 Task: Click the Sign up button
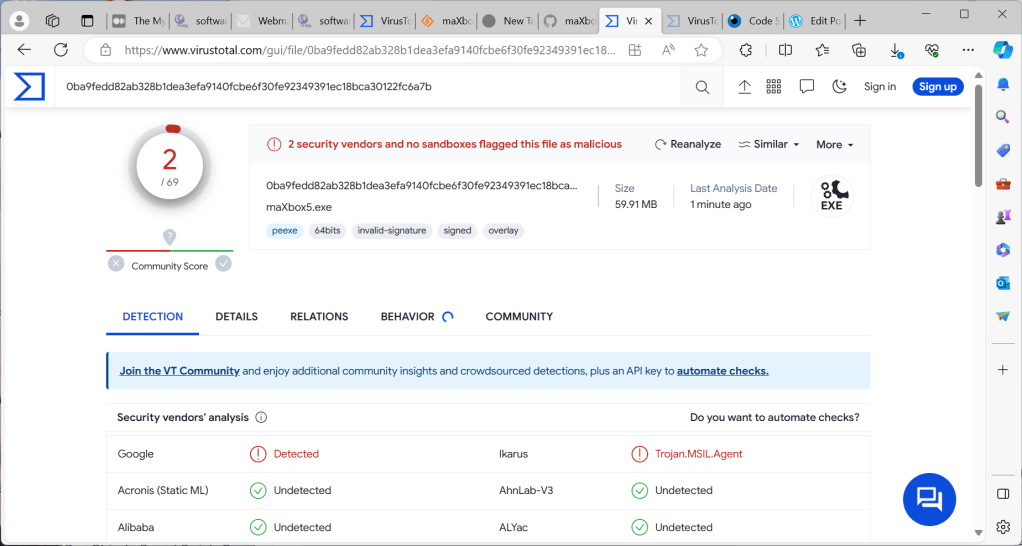pos(937,87)
